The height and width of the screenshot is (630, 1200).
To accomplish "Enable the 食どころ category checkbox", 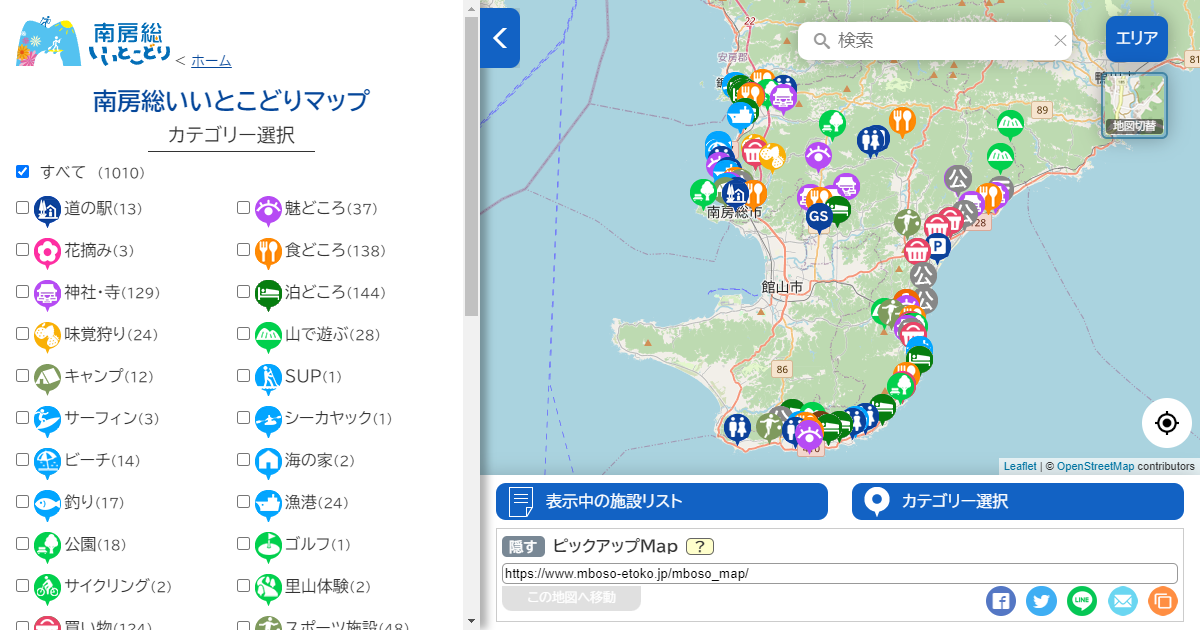I will tap(243, 250).
